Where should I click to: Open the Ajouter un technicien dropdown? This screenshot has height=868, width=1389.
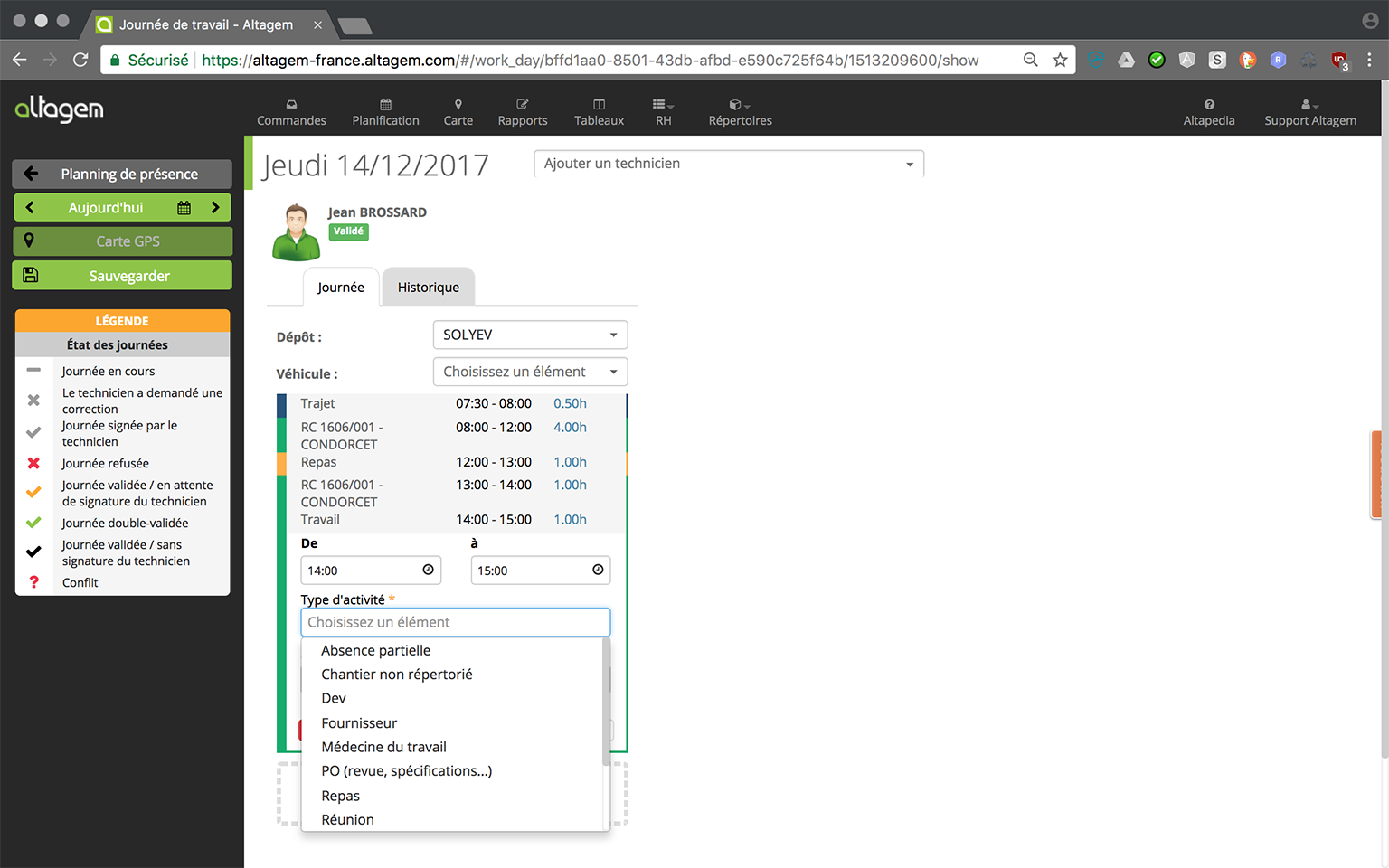729,164
